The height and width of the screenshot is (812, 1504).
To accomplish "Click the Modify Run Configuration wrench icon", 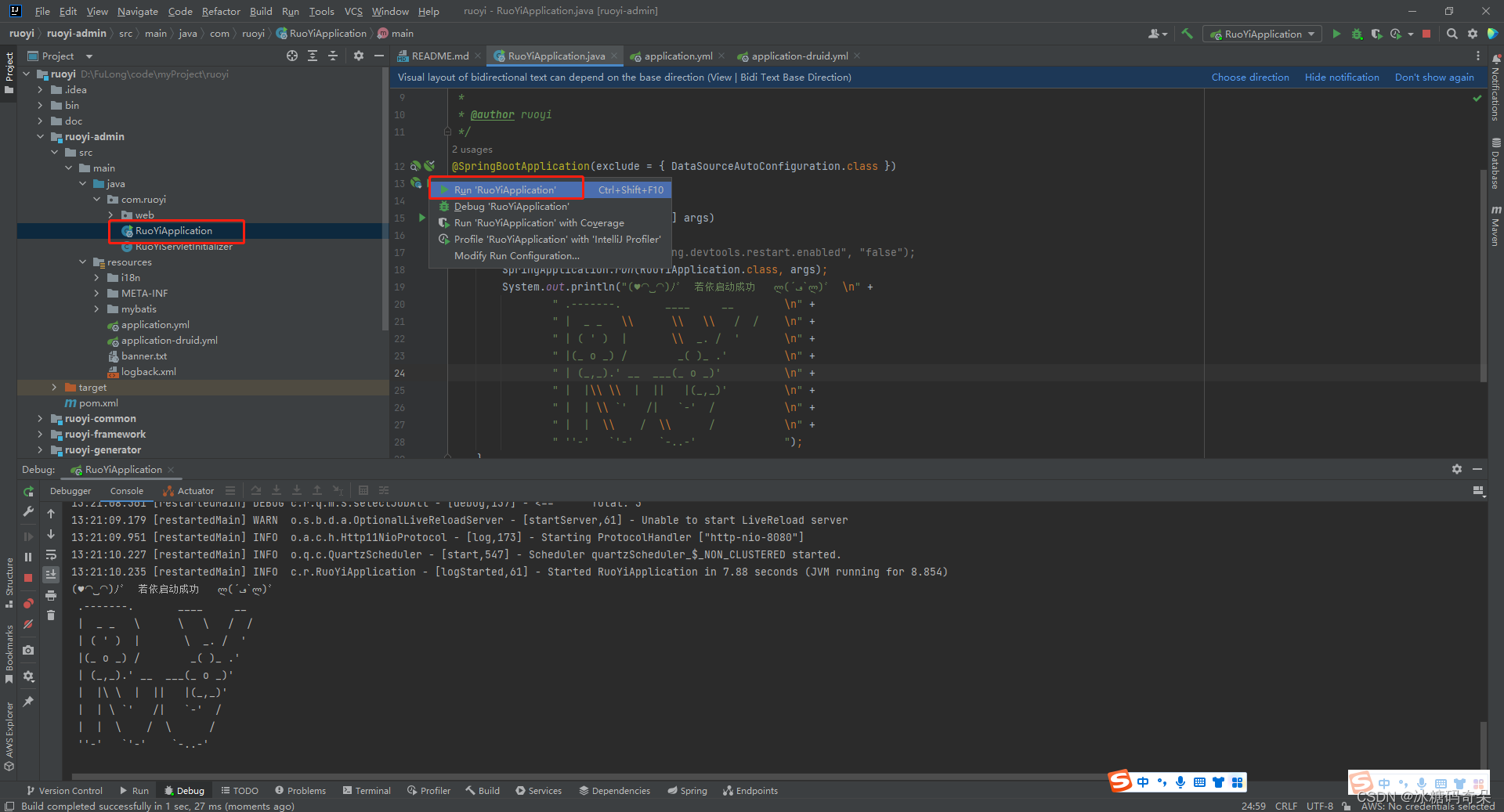I will click(28, 511).
